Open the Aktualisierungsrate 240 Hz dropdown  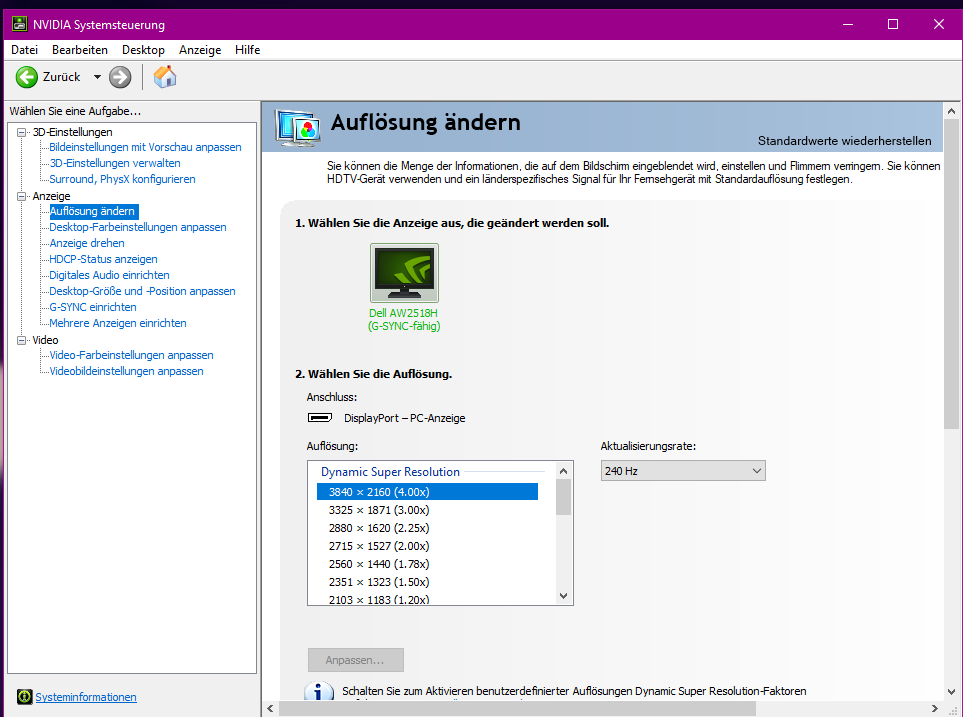(x=683, y=471)
